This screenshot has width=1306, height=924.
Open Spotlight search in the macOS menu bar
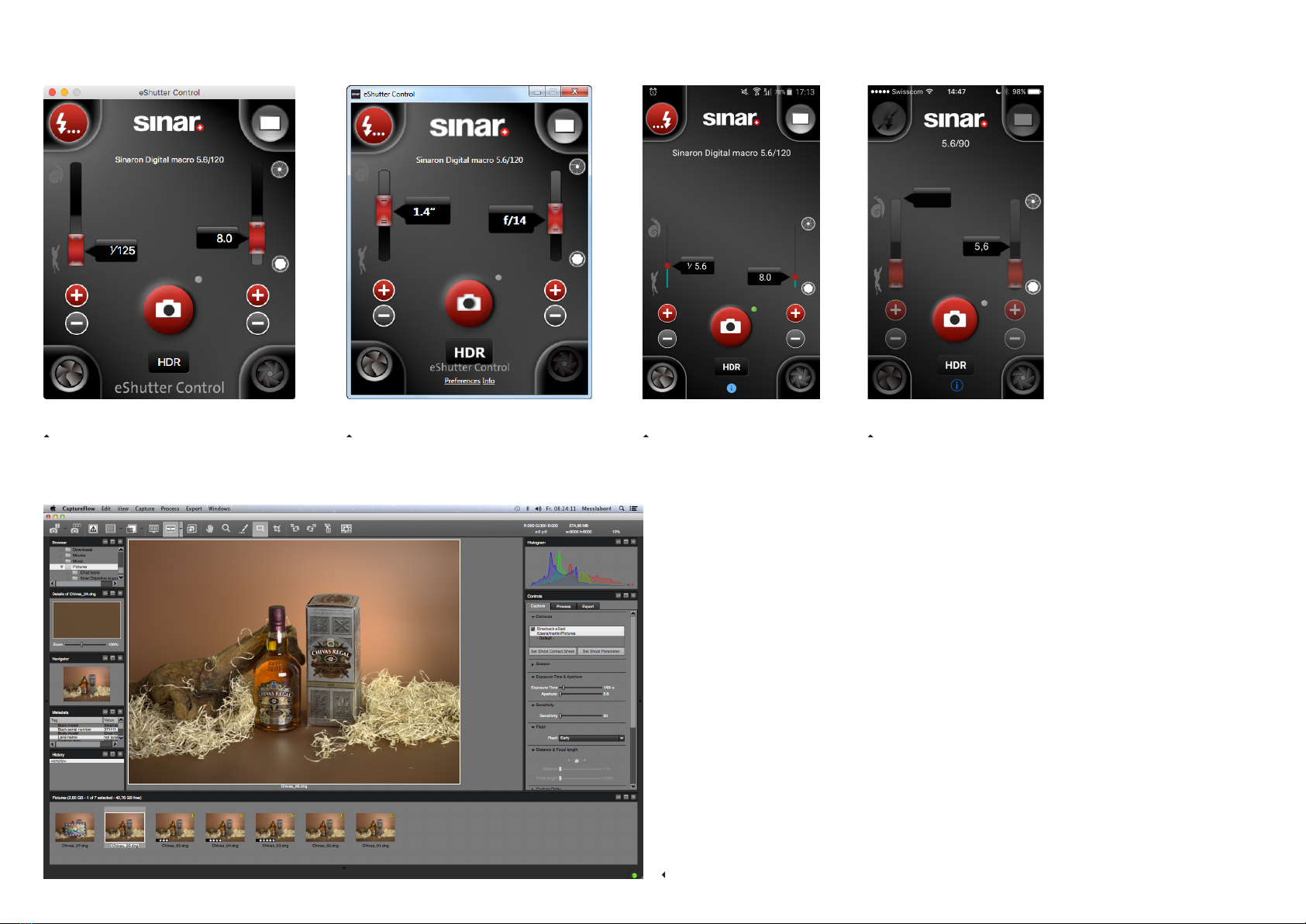[x=622, y=509]
